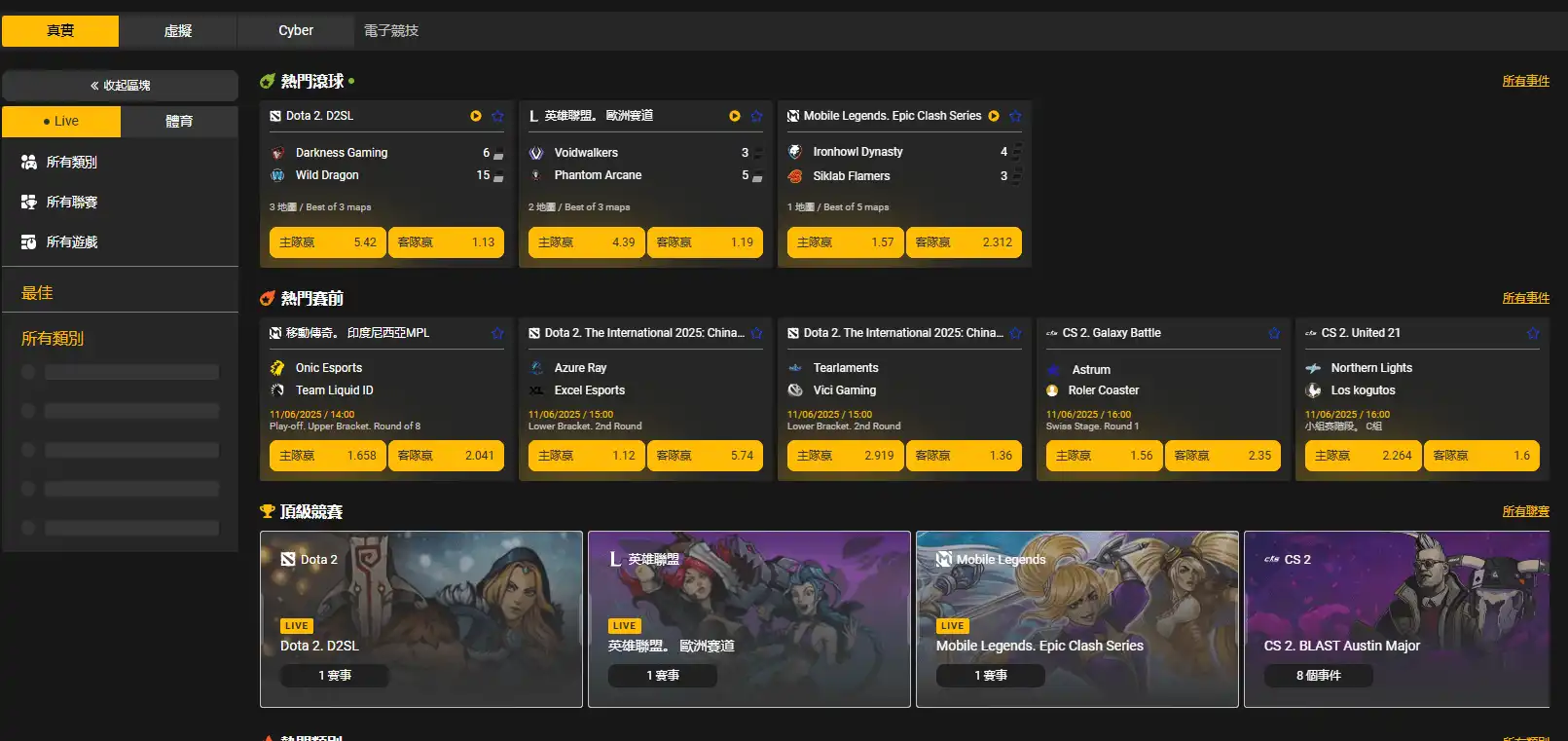
Task: Switch to the 虛擬 tab
Action: (x=177, y=31)
